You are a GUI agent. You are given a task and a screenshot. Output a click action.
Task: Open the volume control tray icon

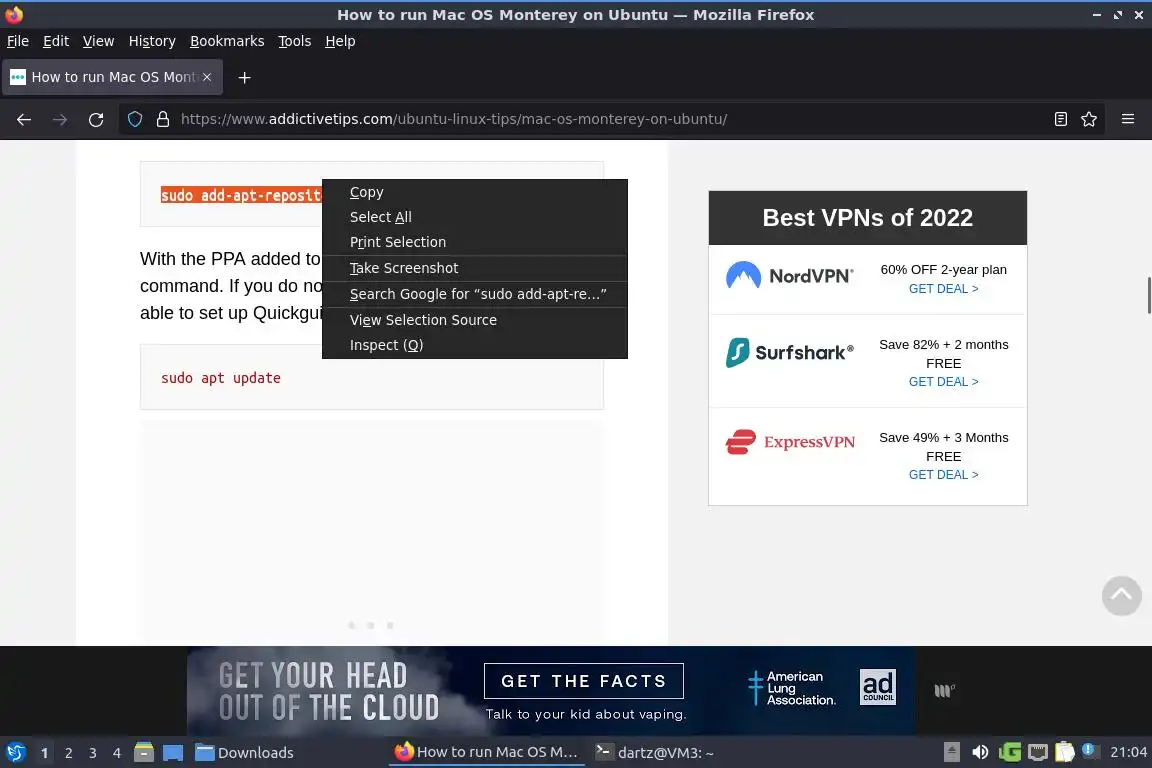[980, 753]
